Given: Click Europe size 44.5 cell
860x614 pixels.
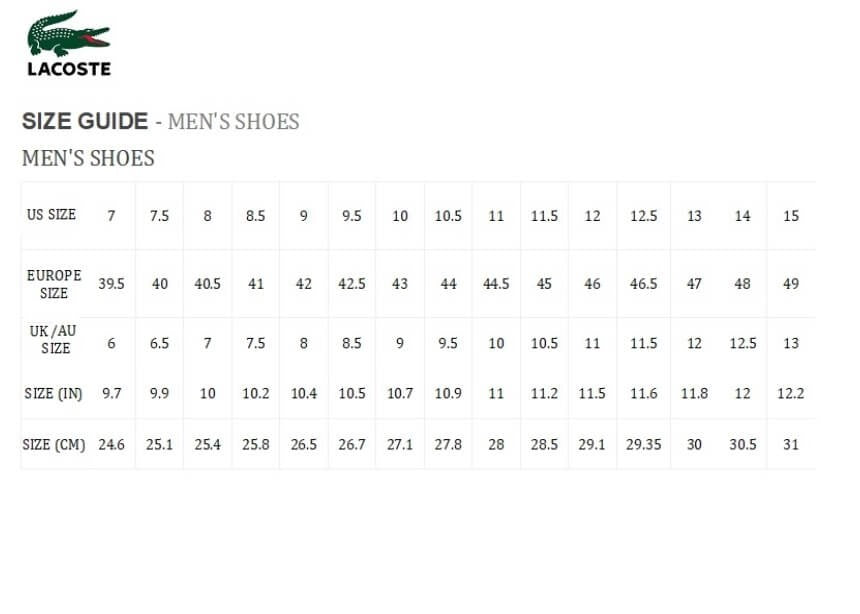Looking at the screenshot, I should (x=496, y=284).
